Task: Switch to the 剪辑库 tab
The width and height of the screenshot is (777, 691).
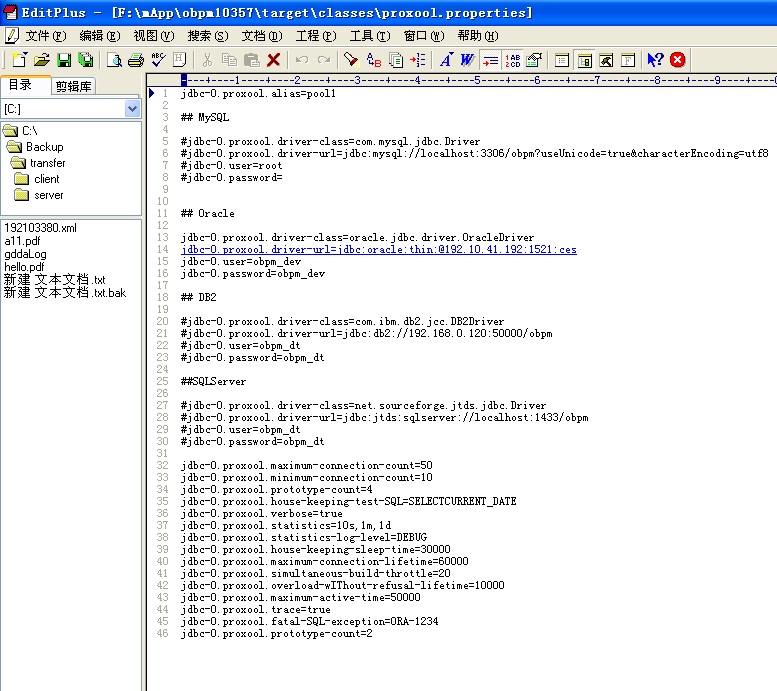Action: (x=73, y=86)
